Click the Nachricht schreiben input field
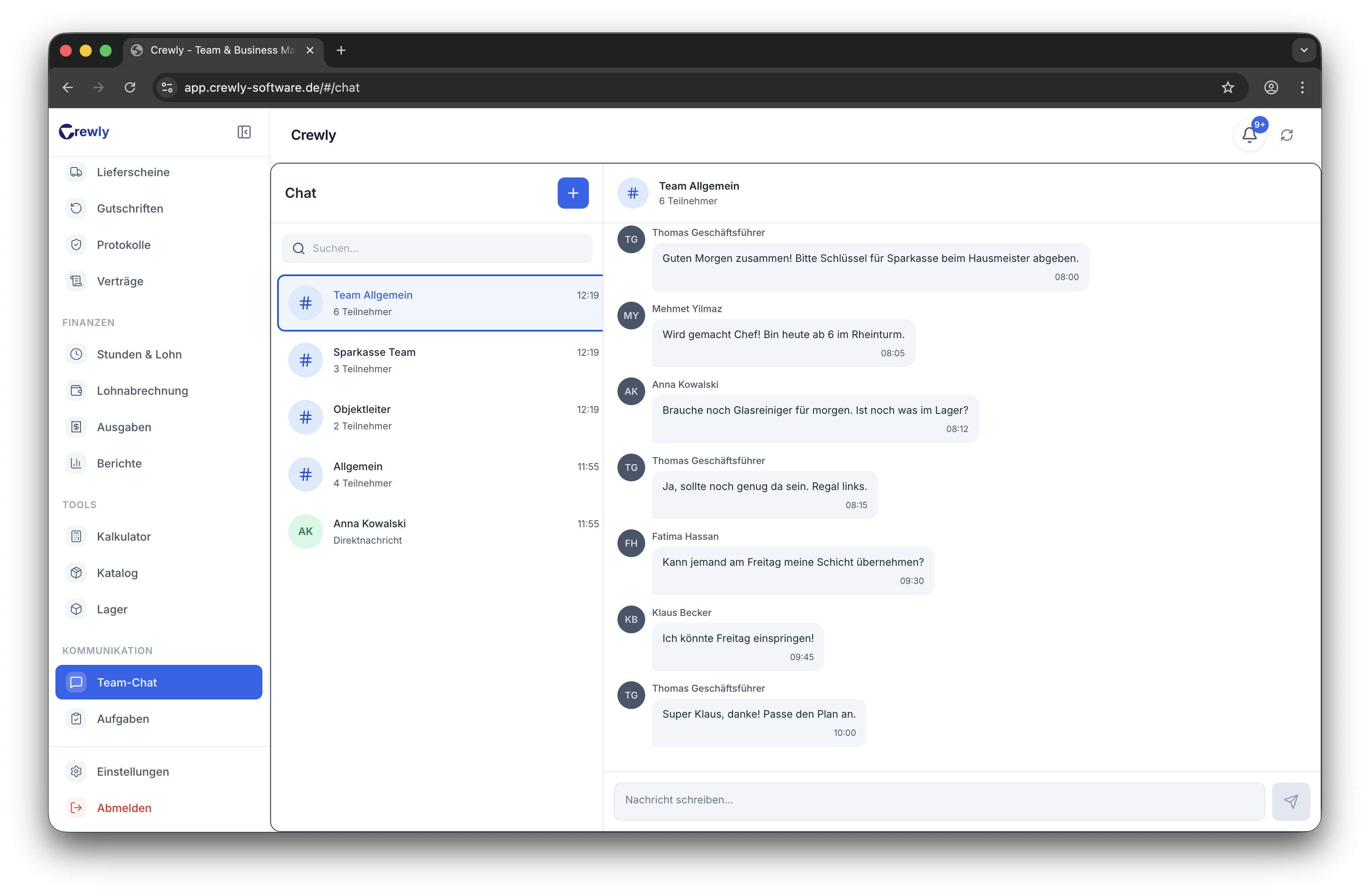This screenshot has height=896, width=1370. coord(938,800)
